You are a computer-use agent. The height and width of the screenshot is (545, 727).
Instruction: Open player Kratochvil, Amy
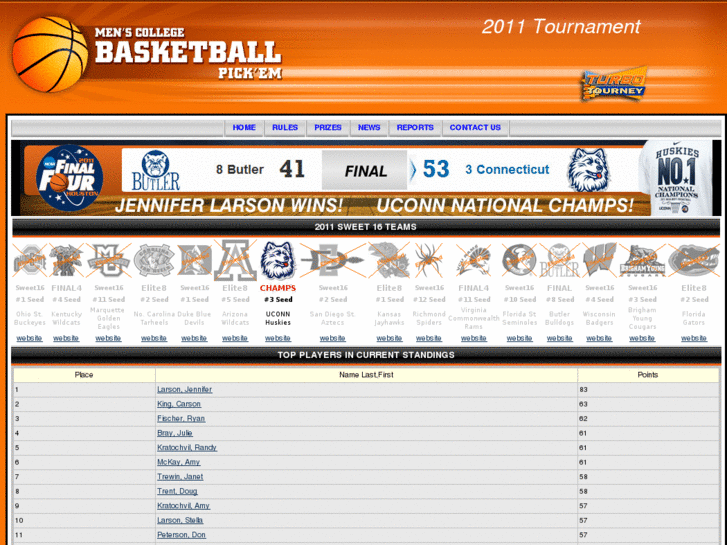click(183, 506)
